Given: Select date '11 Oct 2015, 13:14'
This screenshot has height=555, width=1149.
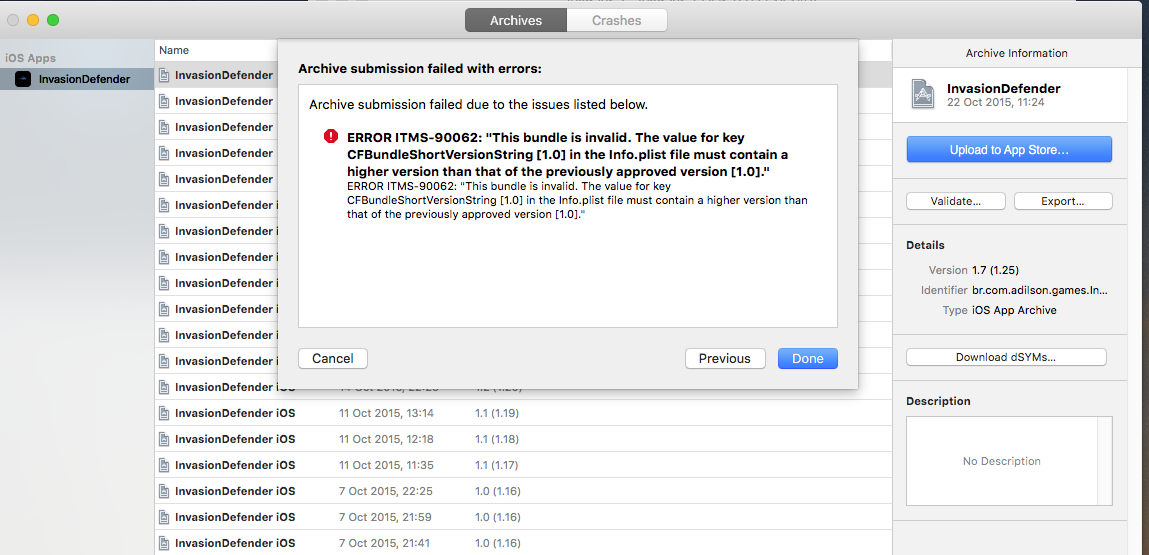Looking at the screenshot, I should coord(386,413).
